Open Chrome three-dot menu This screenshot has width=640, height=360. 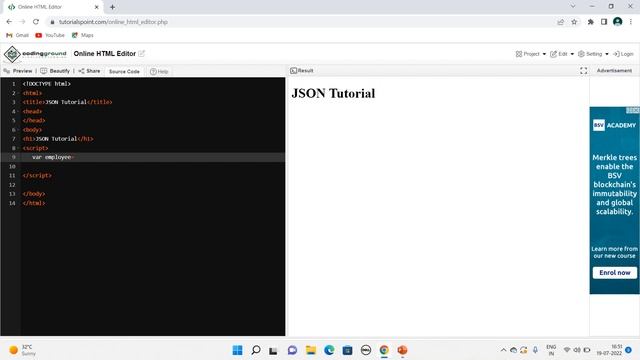(631, 22)
